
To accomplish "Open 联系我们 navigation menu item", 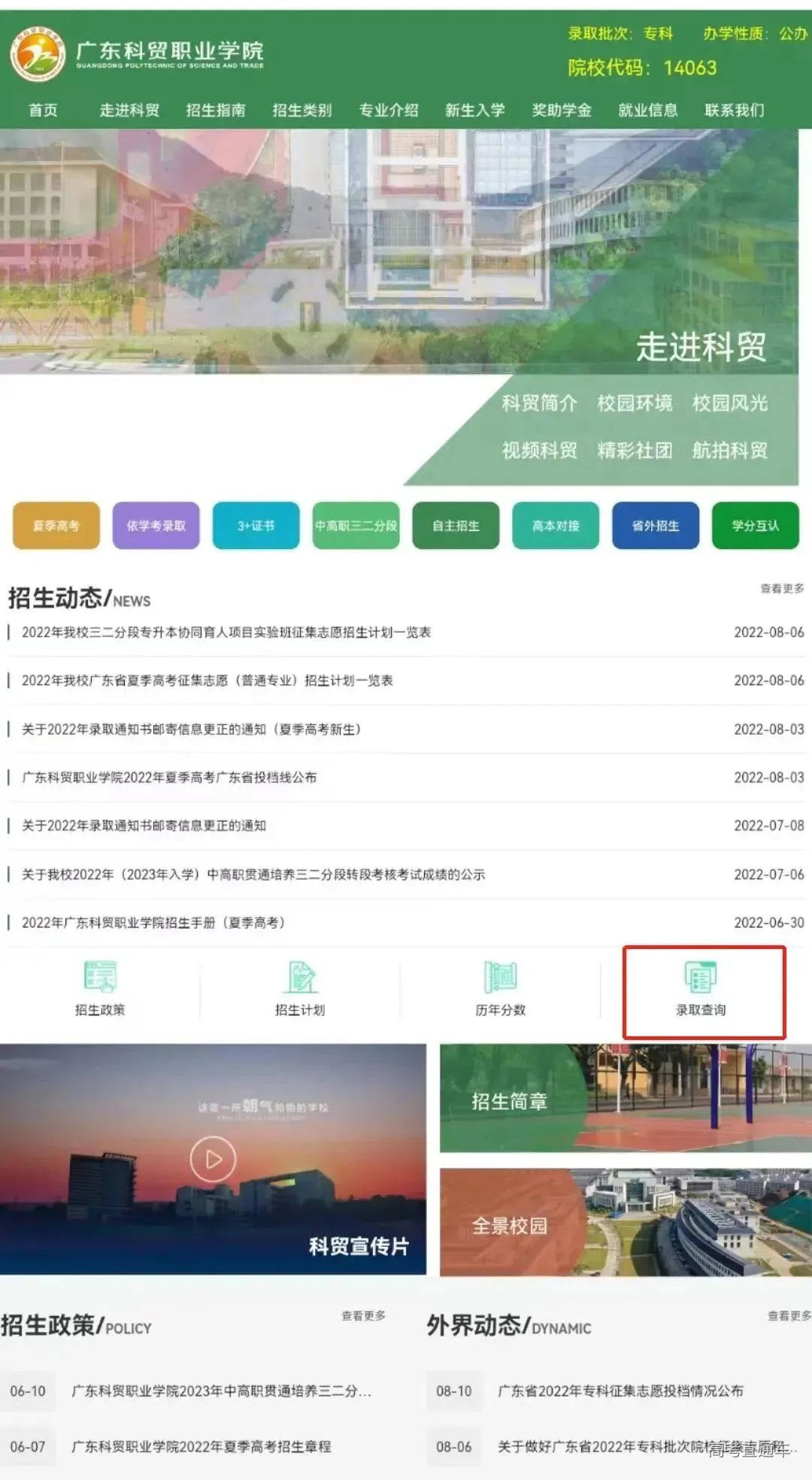I will click(735, 111).
